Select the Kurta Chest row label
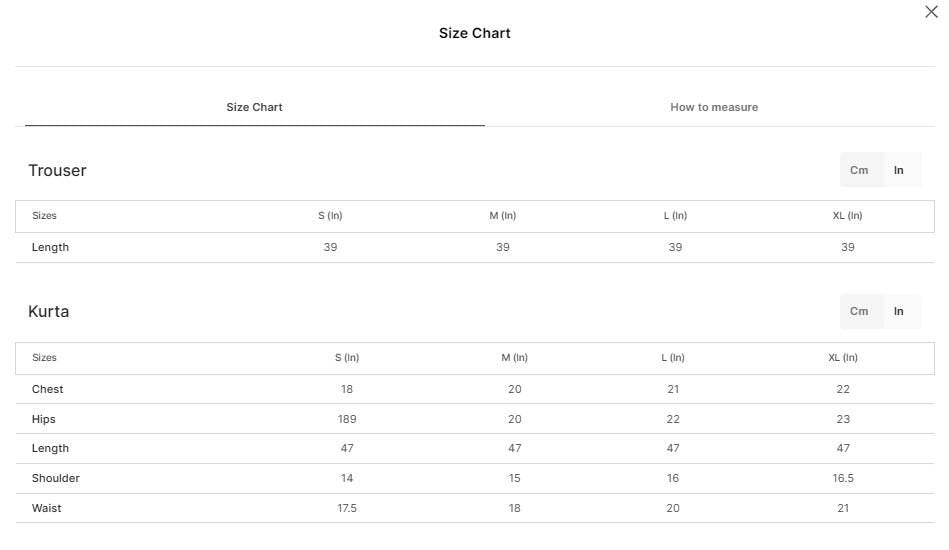 tap(47, 389)
